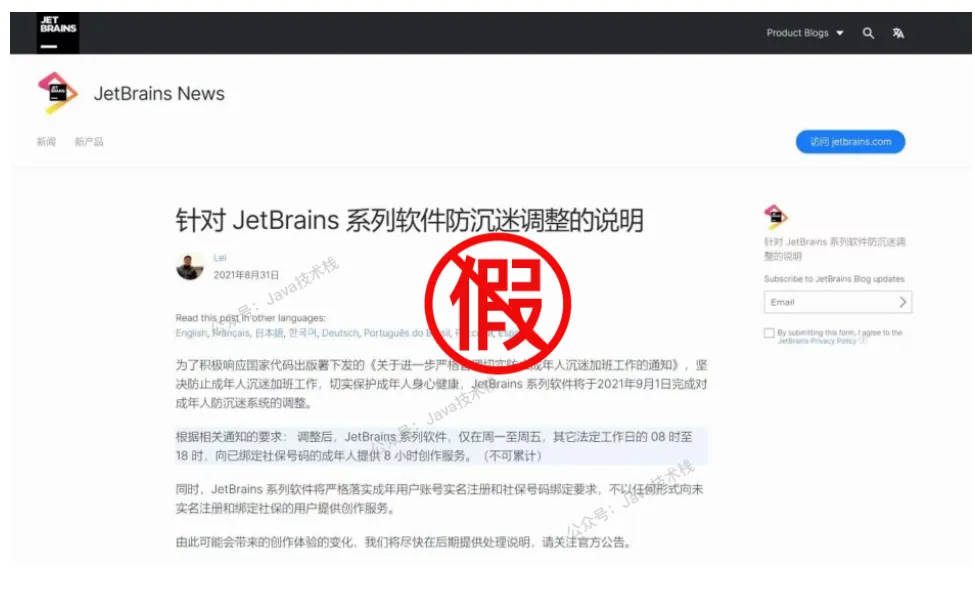Click the 访问 jetbrains.com button
Screen dimensions: 975x608
pos(850,142)
